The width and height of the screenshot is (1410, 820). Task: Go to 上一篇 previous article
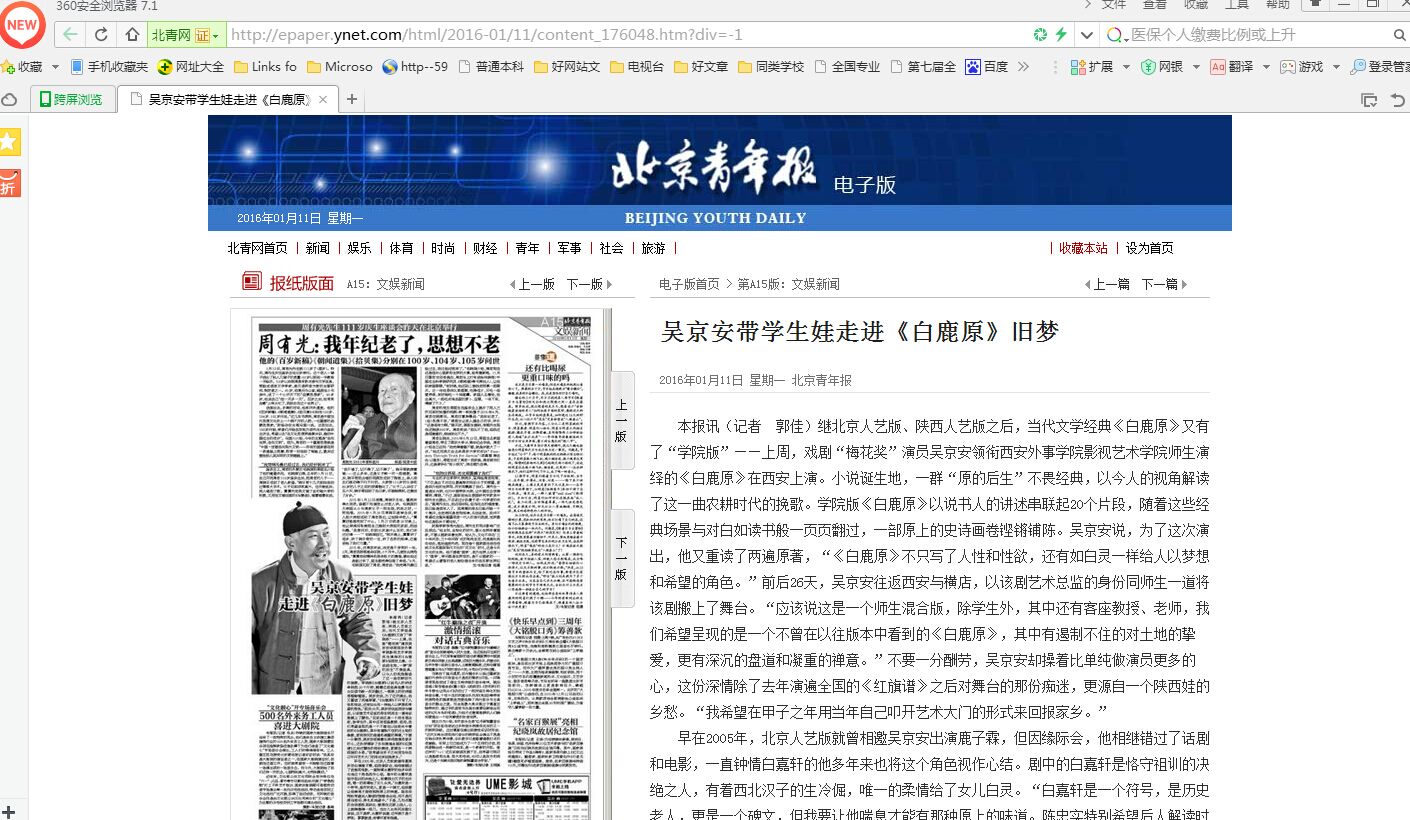(1108, 284)
